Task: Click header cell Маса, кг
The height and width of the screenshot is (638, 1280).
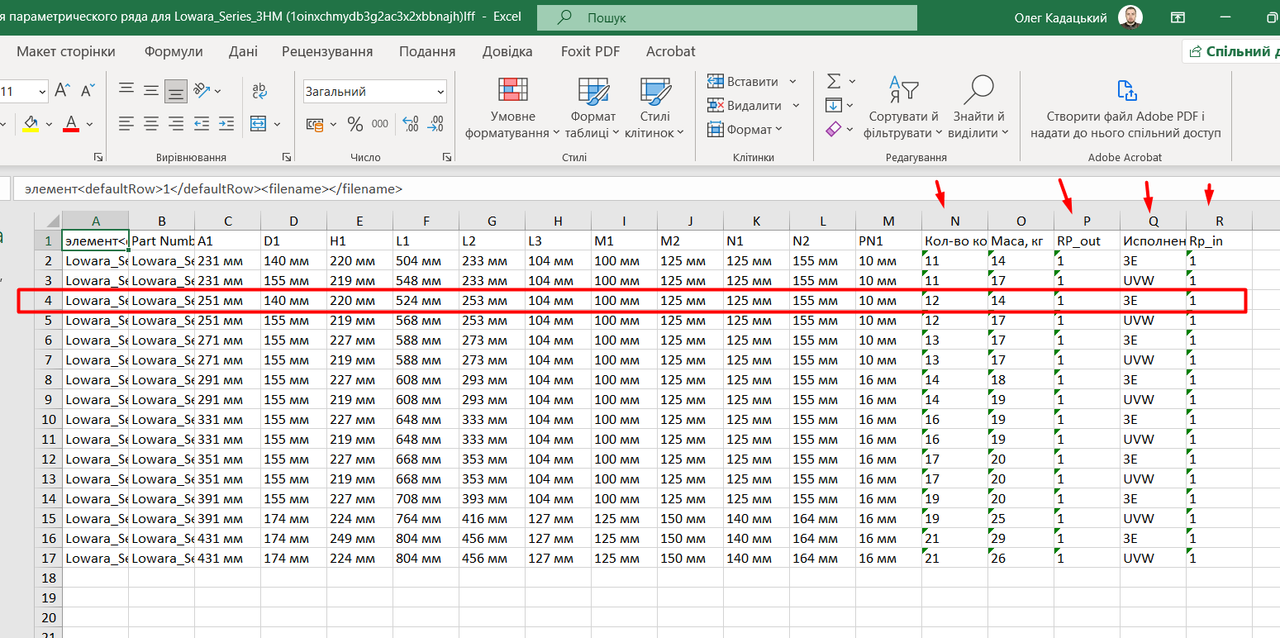Action: [x=1021, y=241]
